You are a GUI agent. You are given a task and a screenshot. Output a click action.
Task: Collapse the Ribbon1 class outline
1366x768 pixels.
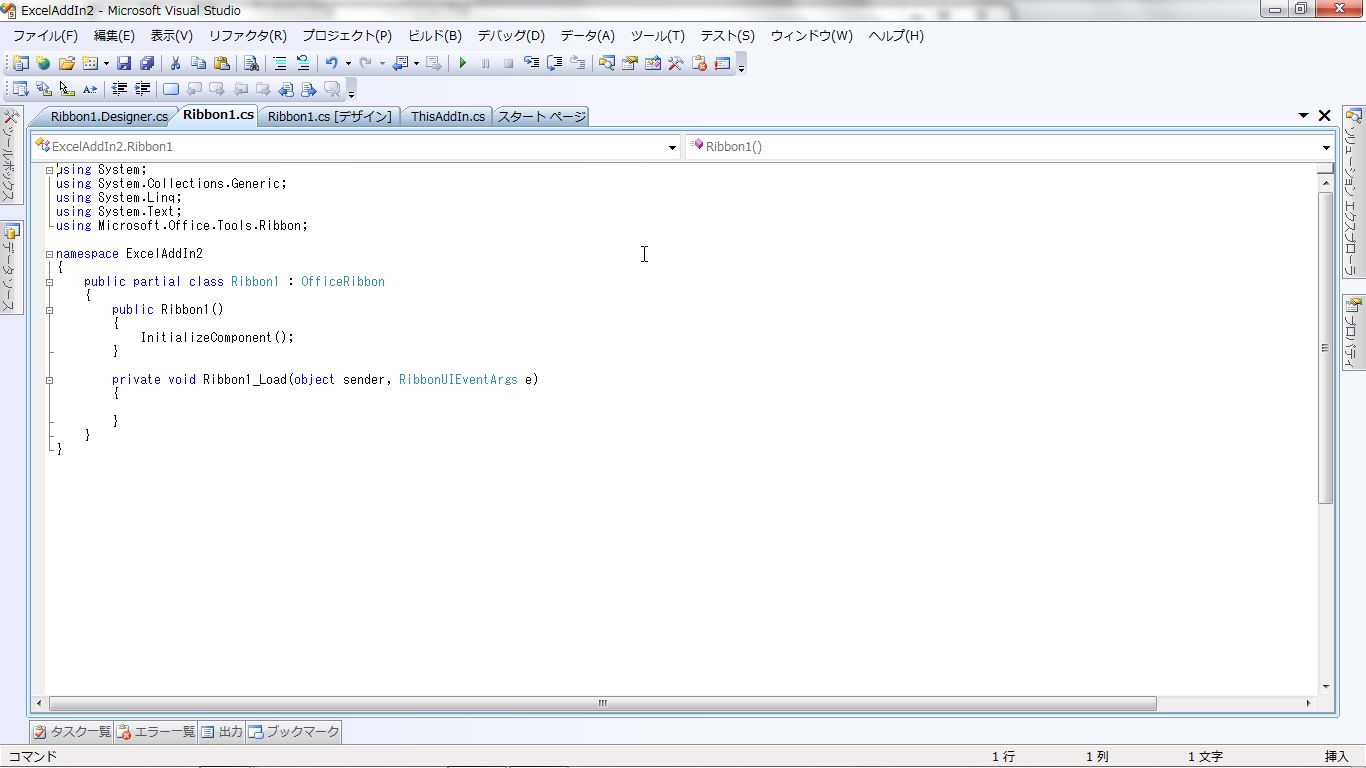[x=49, y=282]
